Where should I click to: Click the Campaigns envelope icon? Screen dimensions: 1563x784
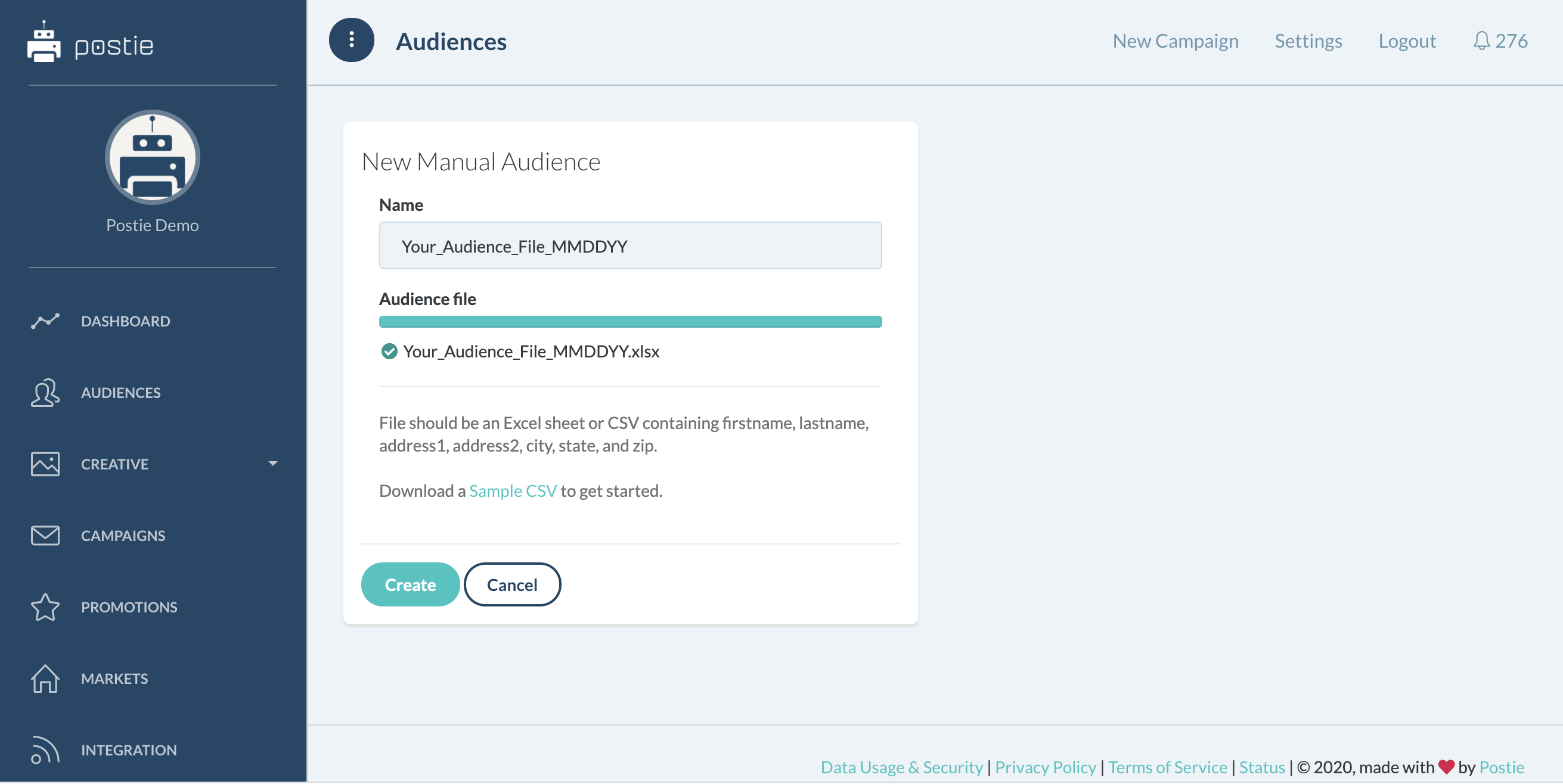pos(45,536)
